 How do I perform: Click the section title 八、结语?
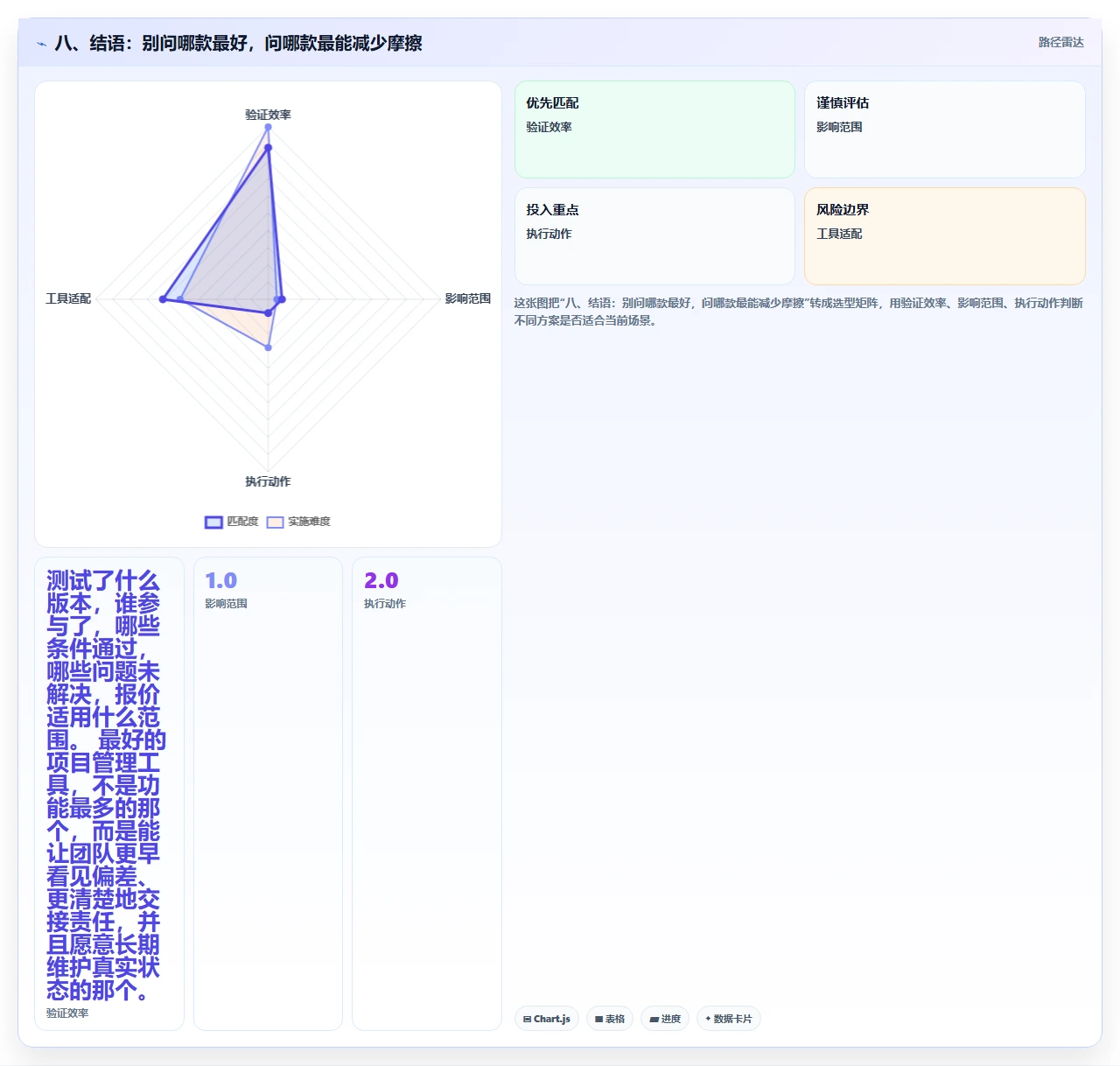pos(238,43)
